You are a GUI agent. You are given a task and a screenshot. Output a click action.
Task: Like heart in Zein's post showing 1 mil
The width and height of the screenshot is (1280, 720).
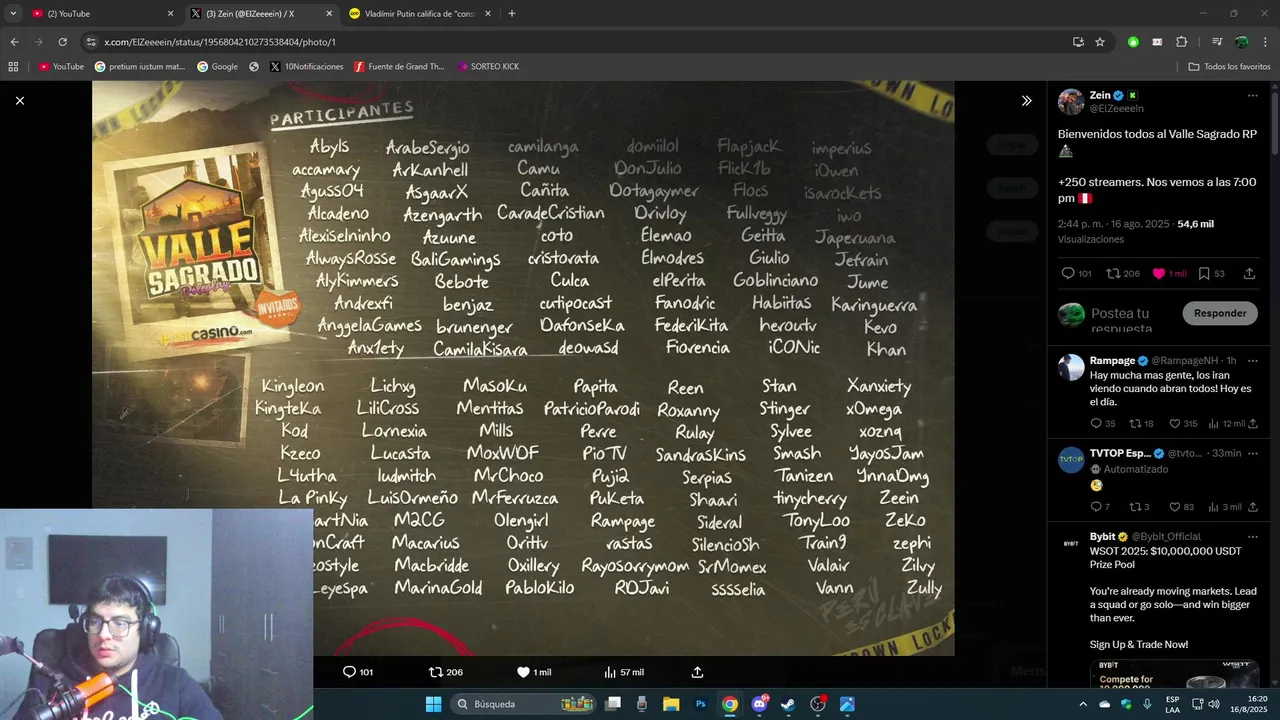tap(1159, 273)
